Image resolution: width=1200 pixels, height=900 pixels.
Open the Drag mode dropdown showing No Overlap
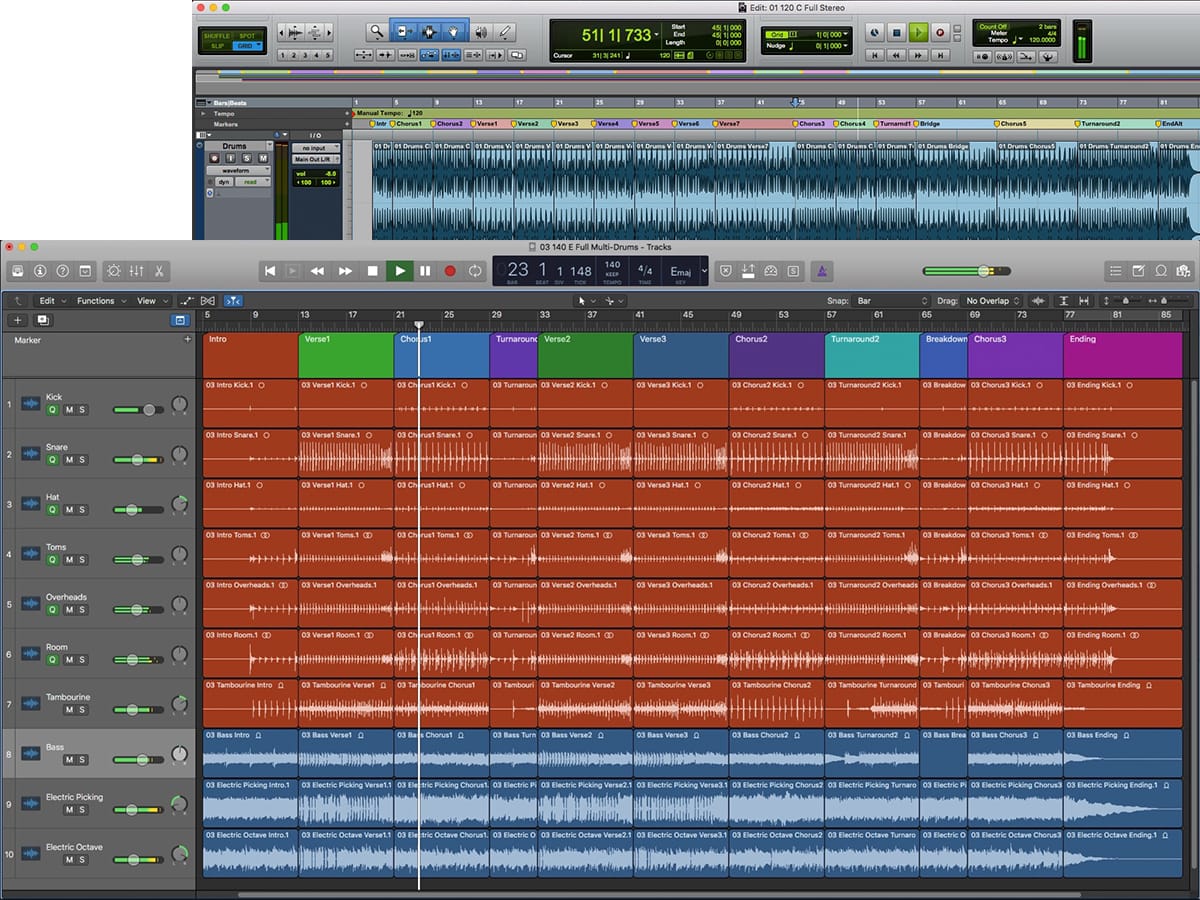[x=993, y=300]
